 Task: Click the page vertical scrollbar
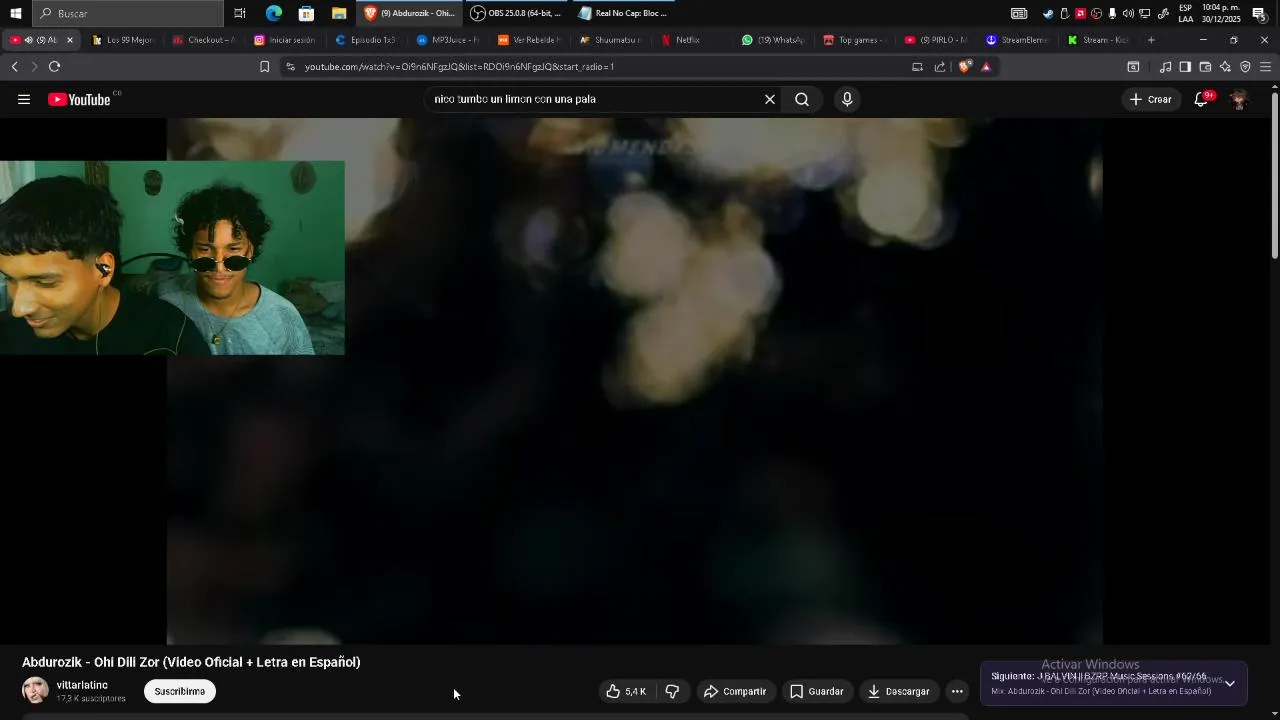coord(1275,175)
